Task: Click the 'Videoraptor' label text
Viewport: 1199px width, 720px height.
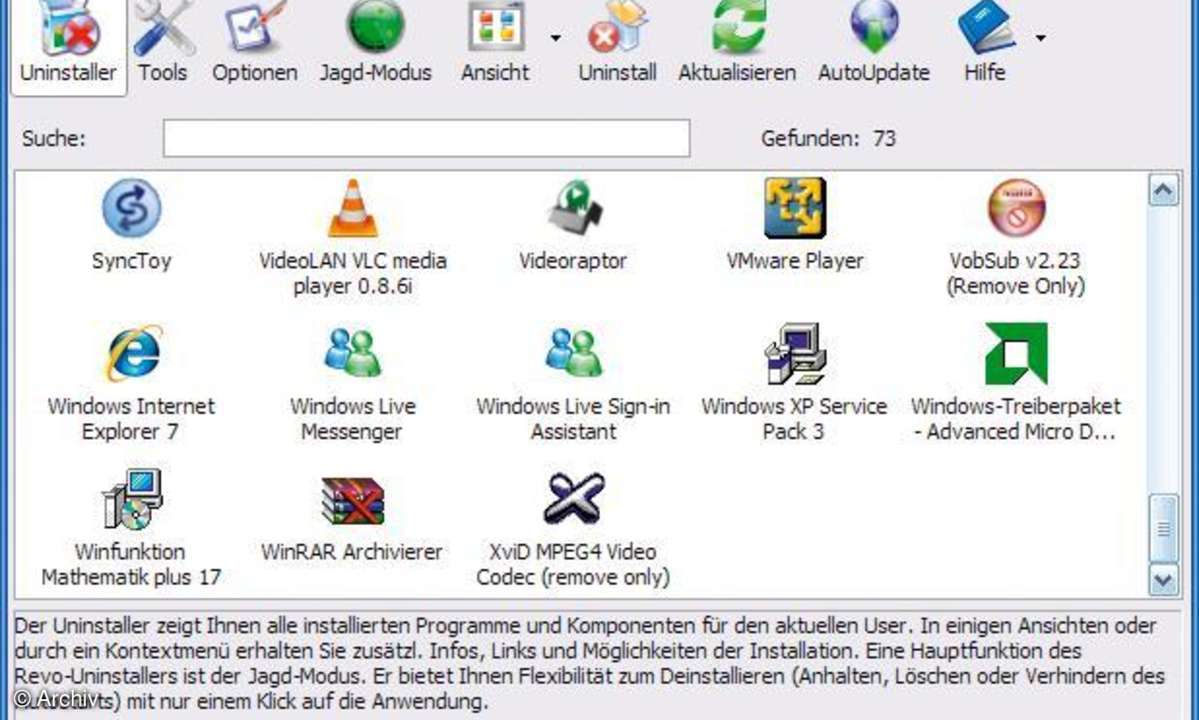Action: coord(573,261)
